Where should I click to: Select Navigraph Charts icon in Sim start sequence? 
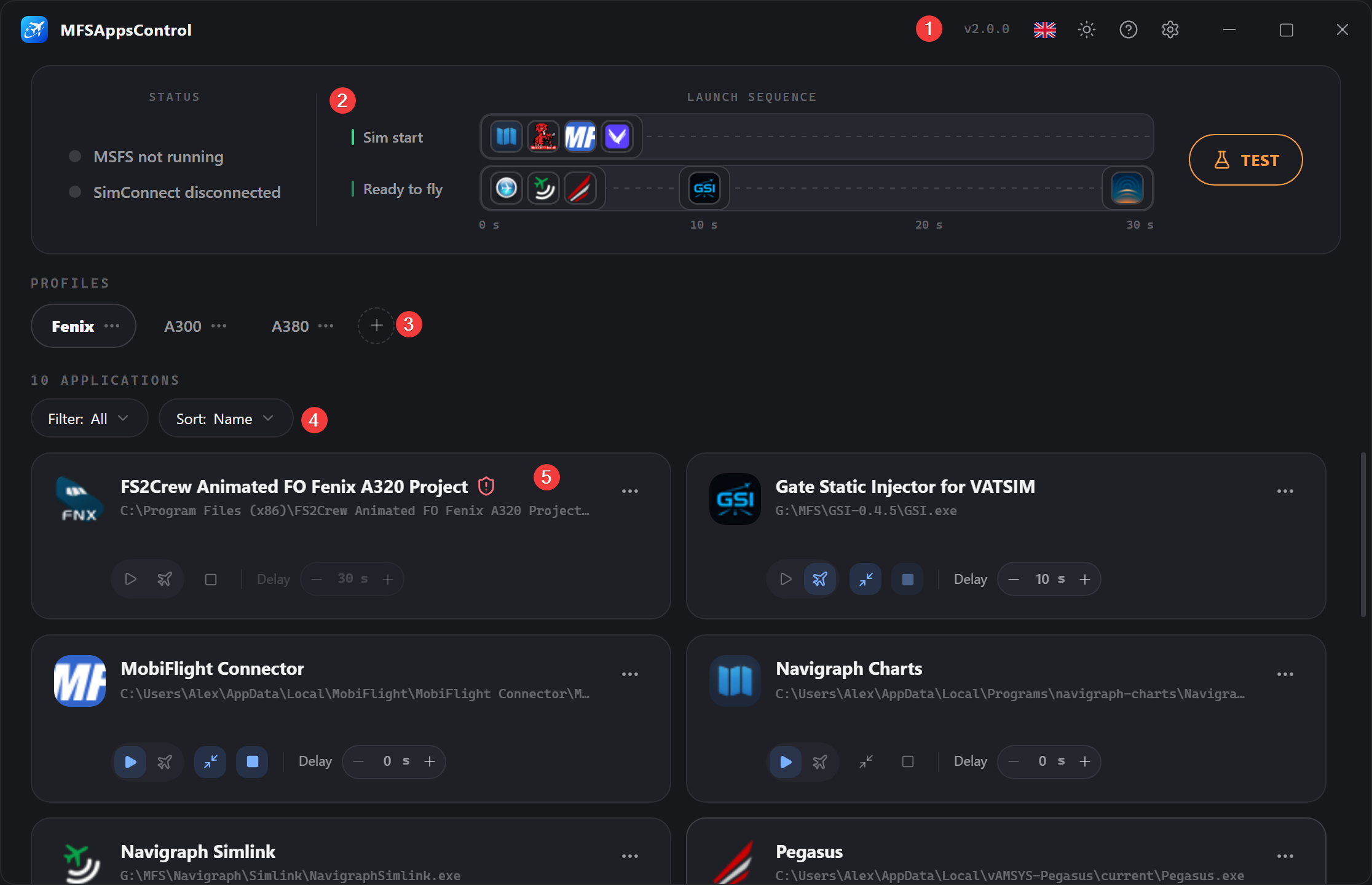pos(506,136)
